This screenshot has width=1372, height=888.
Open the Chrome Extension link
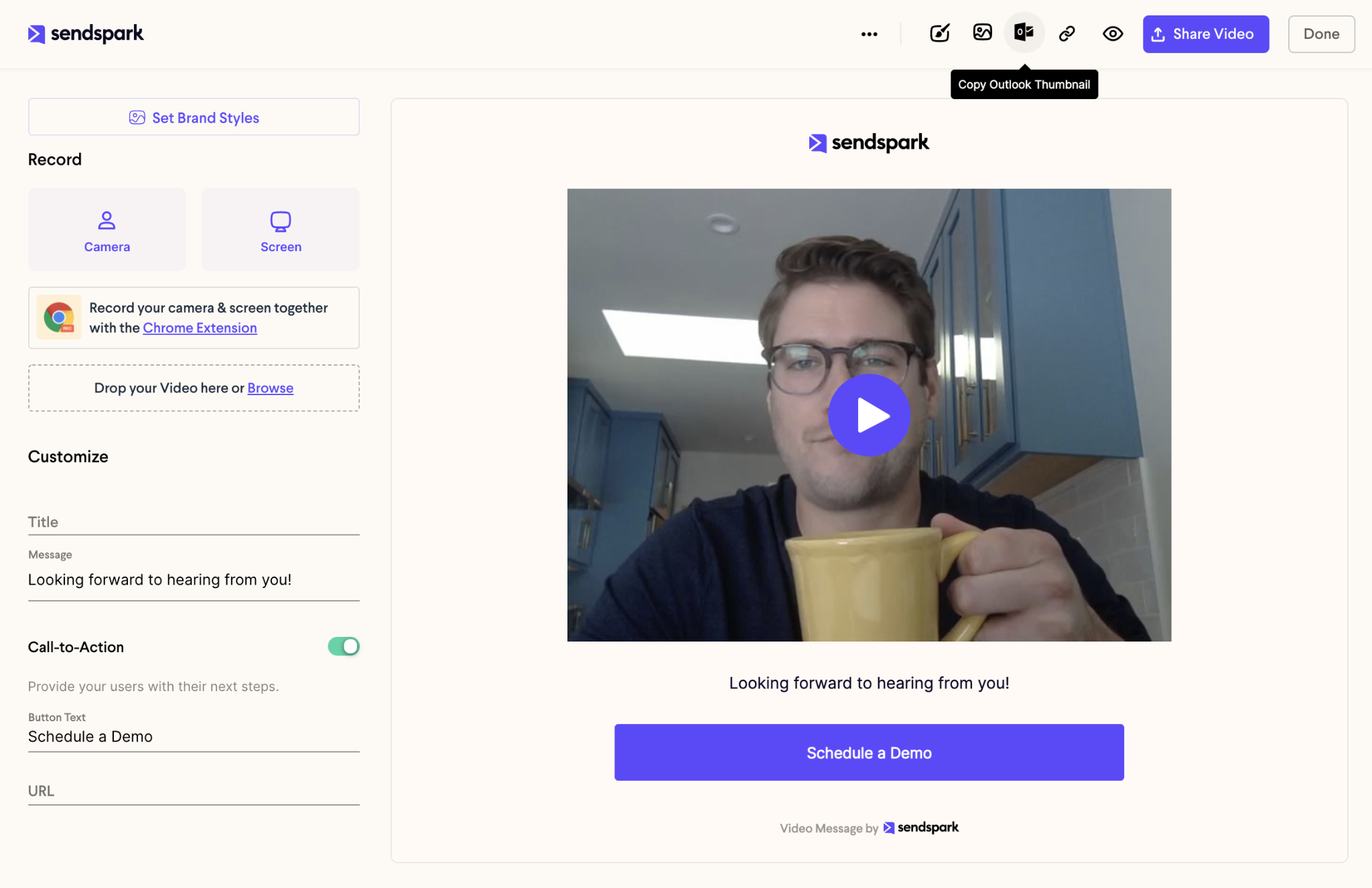pyautogui.click(x=200, y=328)
